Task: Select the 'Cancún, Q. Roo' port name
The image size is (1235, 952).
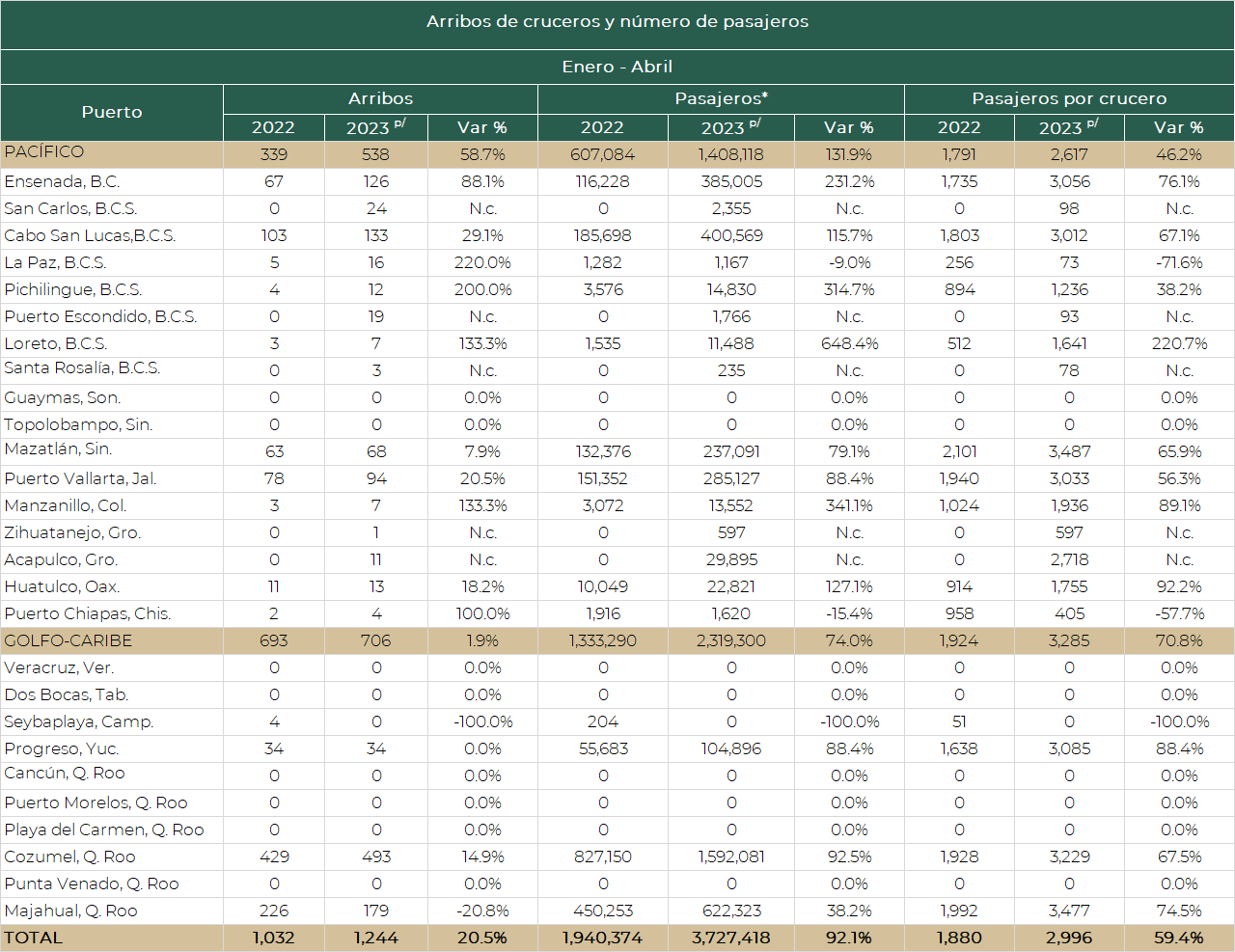Action: tap(65, 773)
